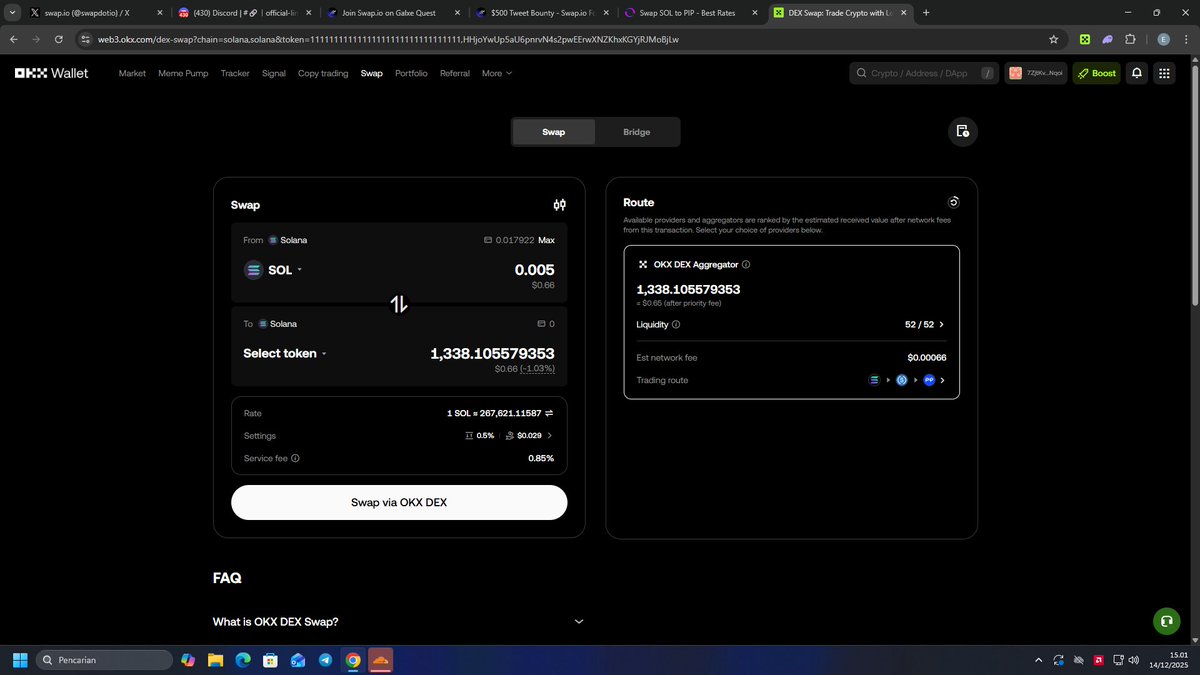Open Tracker nav item

coord(235,73)
